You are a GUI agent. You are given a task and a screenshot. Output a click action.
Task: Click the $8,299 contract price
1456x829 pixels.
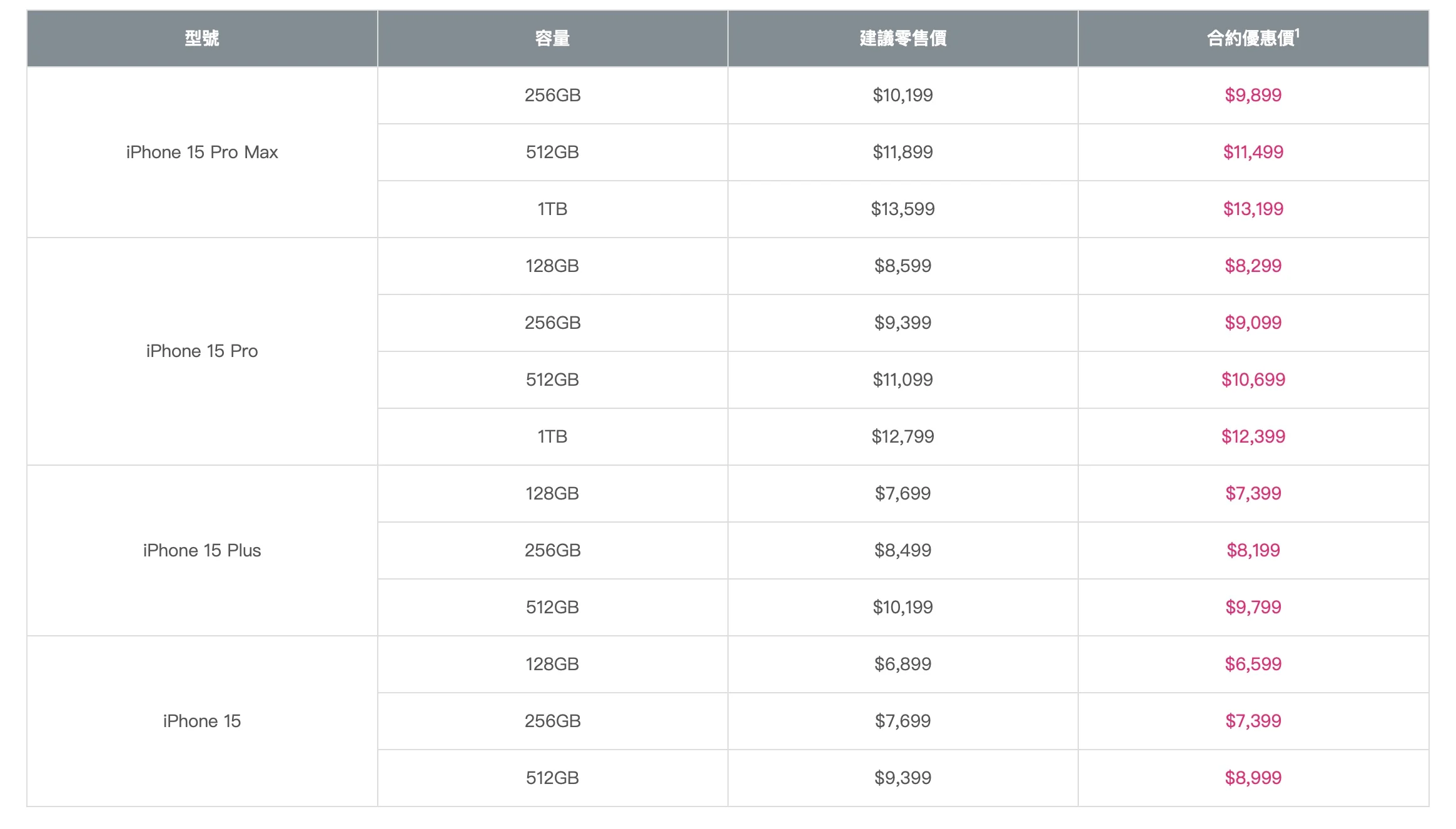pyautogui.click(x=1253, y=266)
